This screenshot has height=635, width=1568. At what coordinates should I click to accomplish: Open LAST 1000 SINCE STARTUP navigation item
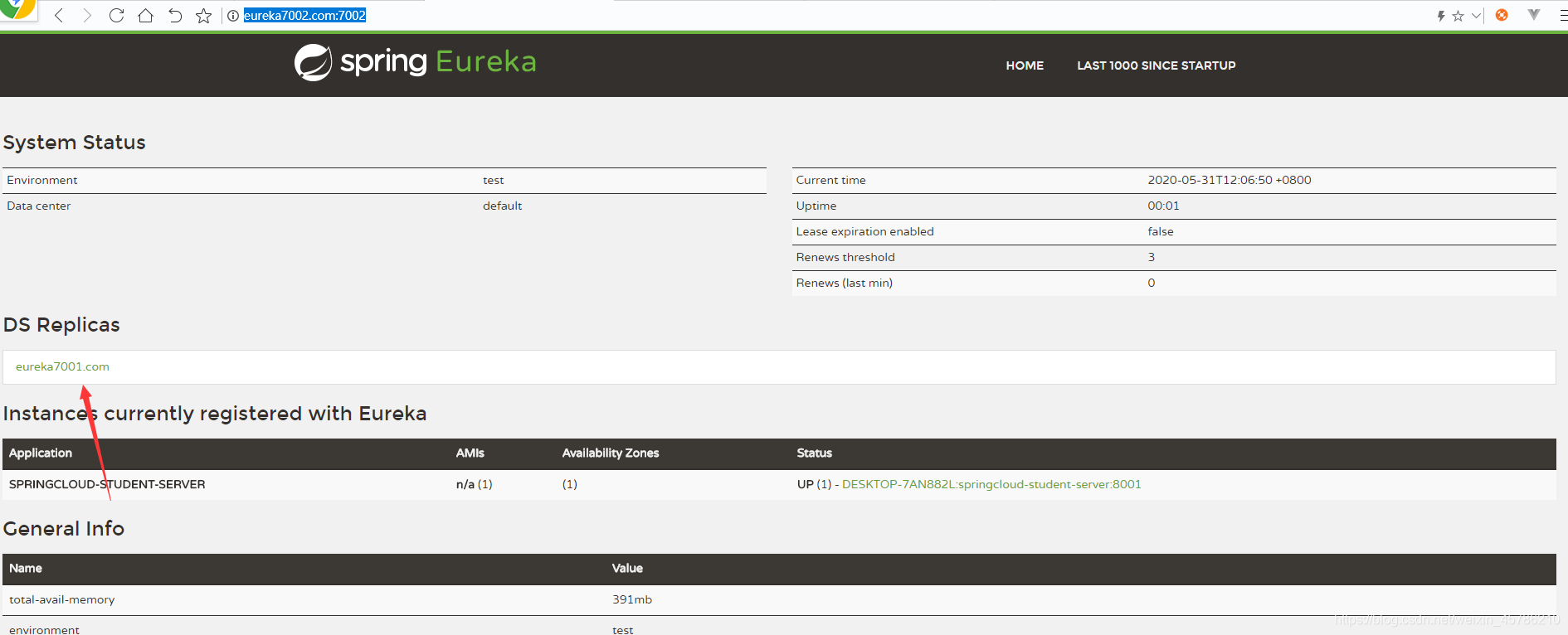click(1157, 65)
